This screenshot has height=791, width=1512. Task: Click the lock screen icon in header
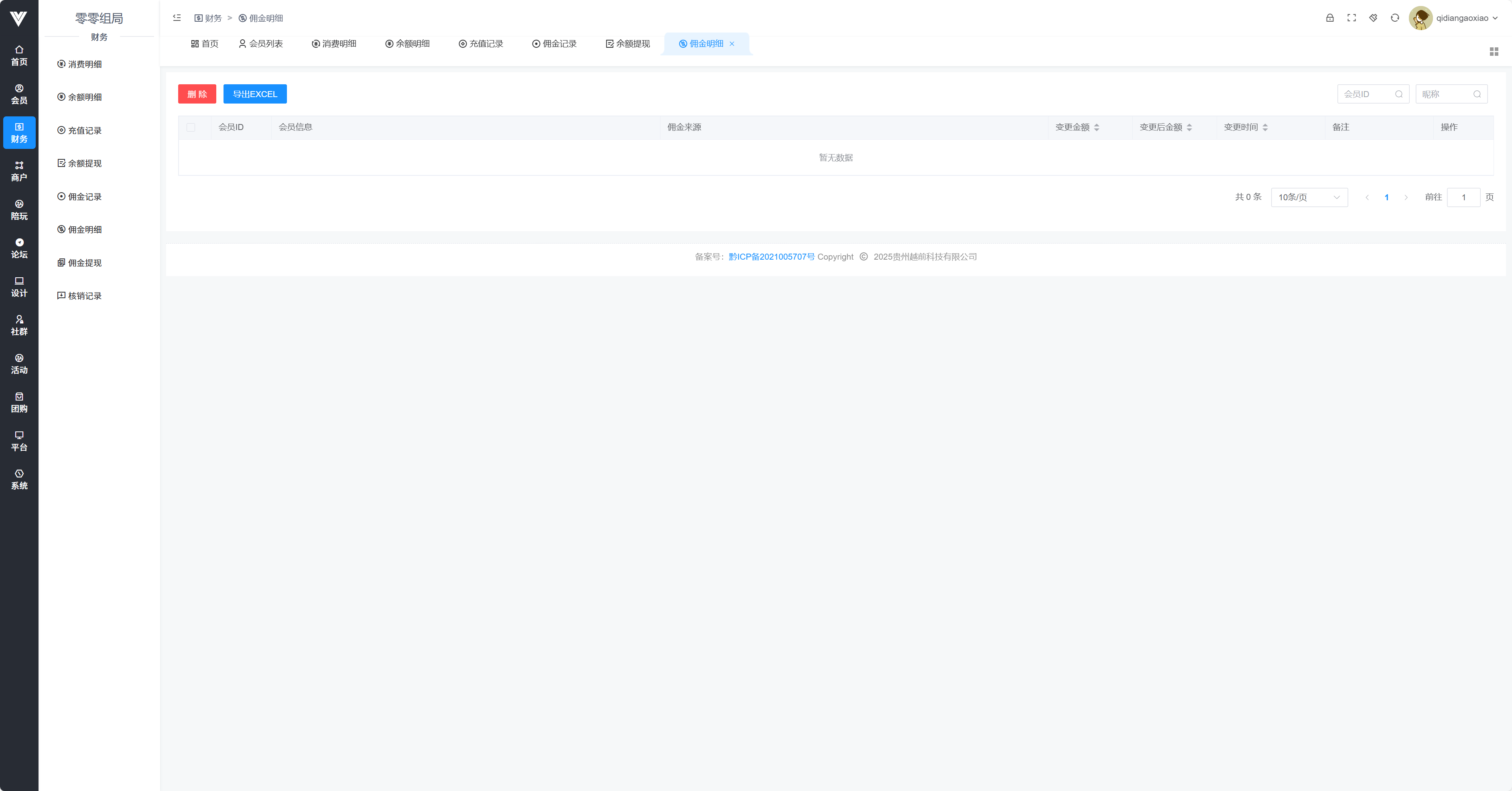1329,18
